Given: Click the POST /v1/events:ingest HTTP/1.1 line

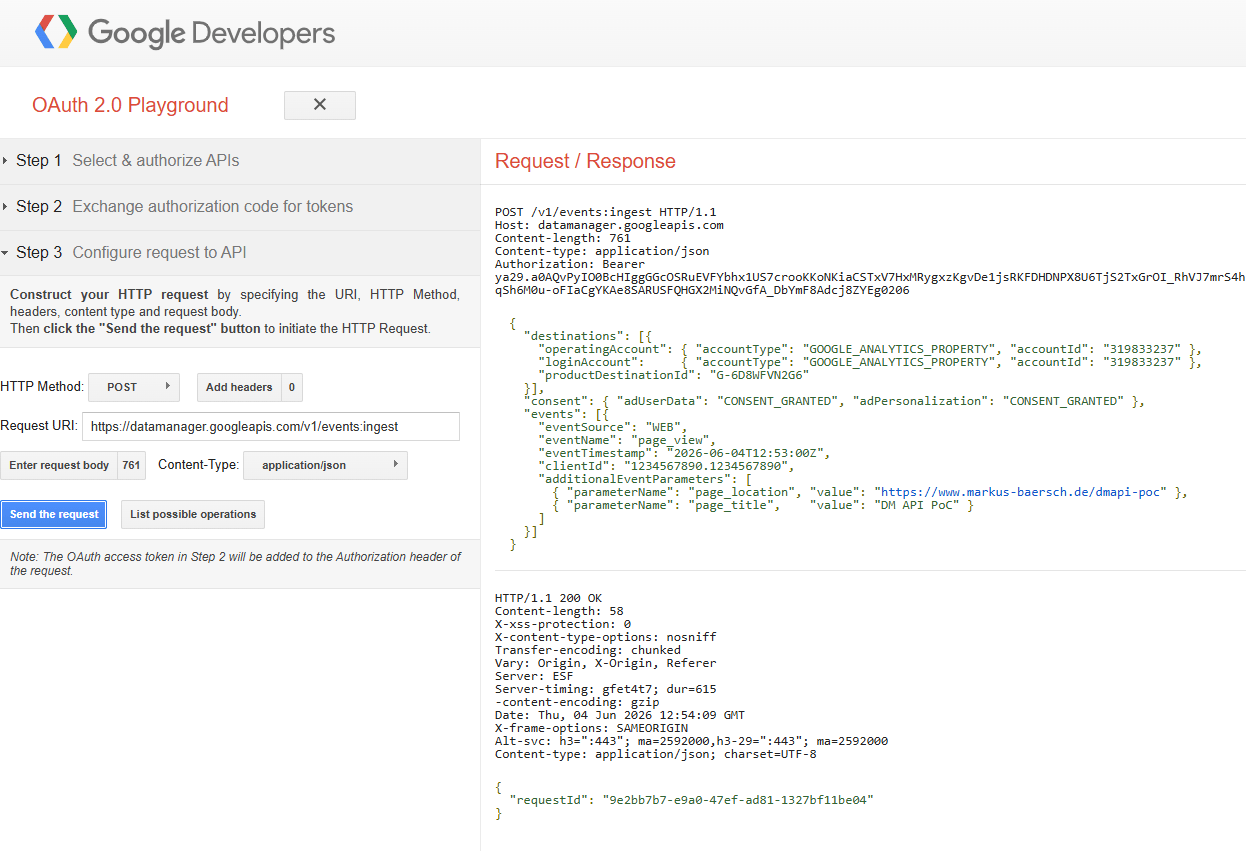Looking at the screenshot, I should (605, 212).
